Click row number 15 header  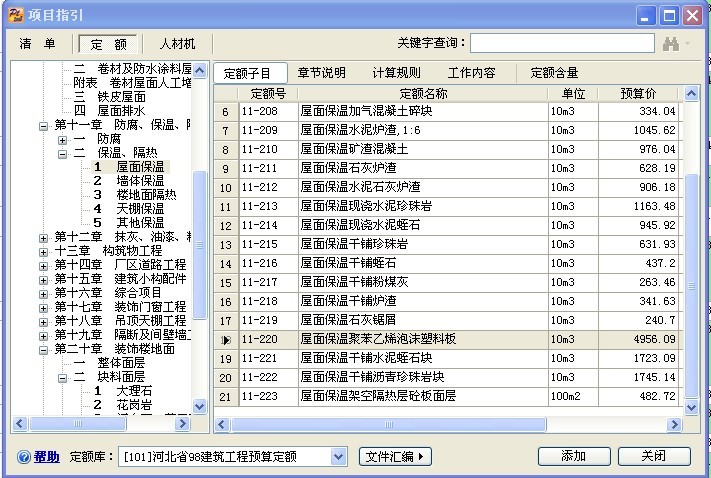[226, 283]
